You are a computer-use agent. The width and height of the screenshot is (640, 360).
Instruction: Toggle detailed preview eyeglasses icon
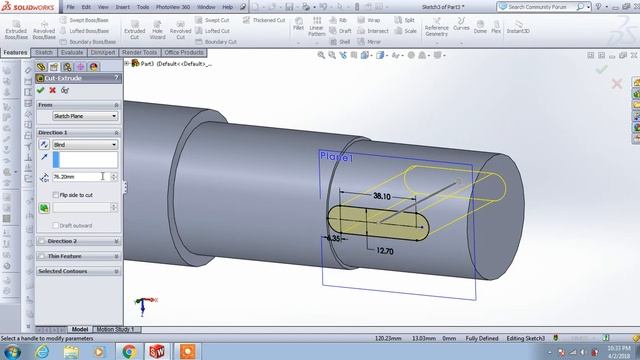[x=65, y=90]
